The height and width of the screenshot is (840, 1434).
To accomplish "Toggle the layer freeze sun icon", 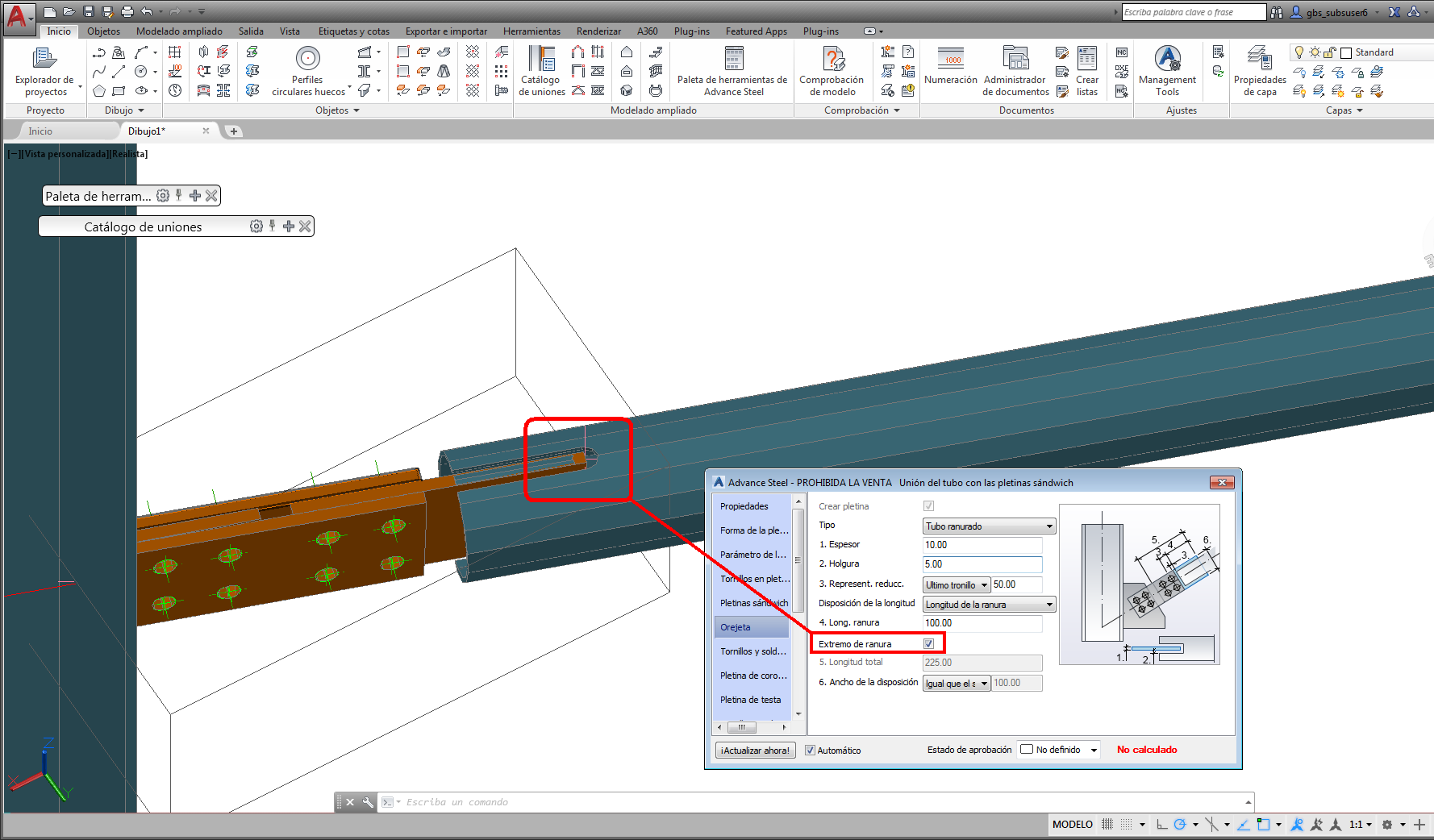I will point(1315,52).
